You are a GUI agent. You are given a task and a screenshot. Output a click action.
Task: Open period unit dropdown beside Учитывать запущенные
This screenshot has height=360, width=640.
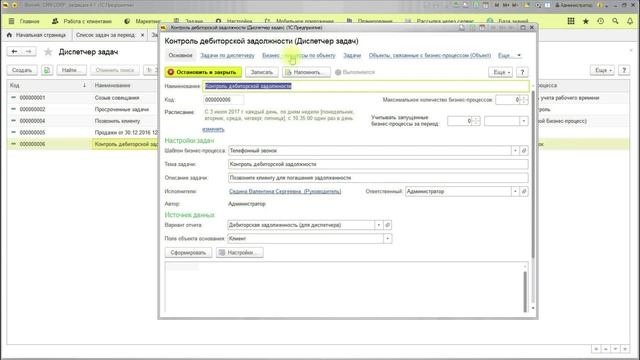(x=524, y=121)
